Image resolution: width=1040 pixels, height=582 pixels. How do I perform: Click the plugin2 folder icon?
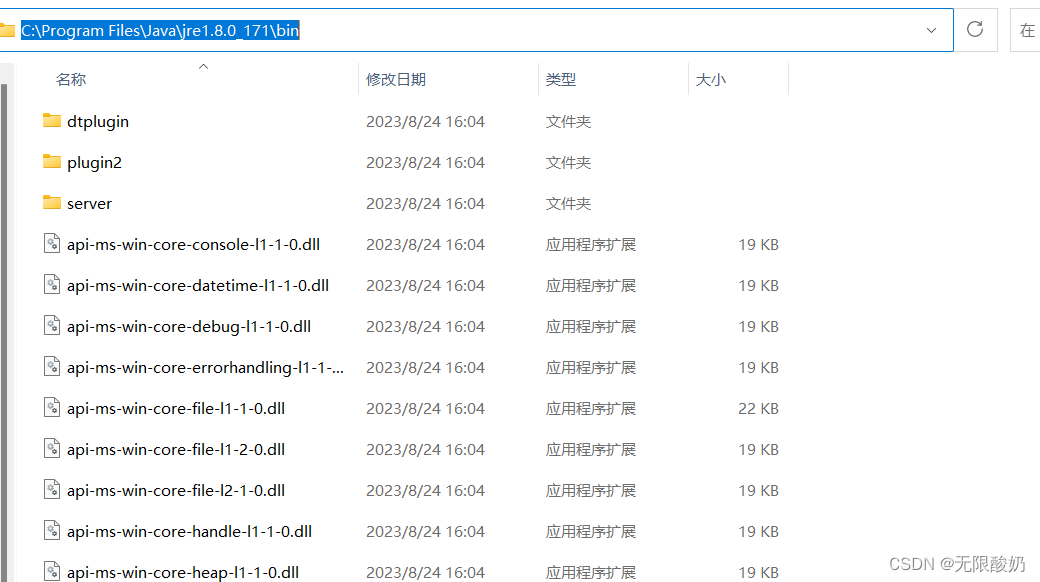(x=53, y=162)
